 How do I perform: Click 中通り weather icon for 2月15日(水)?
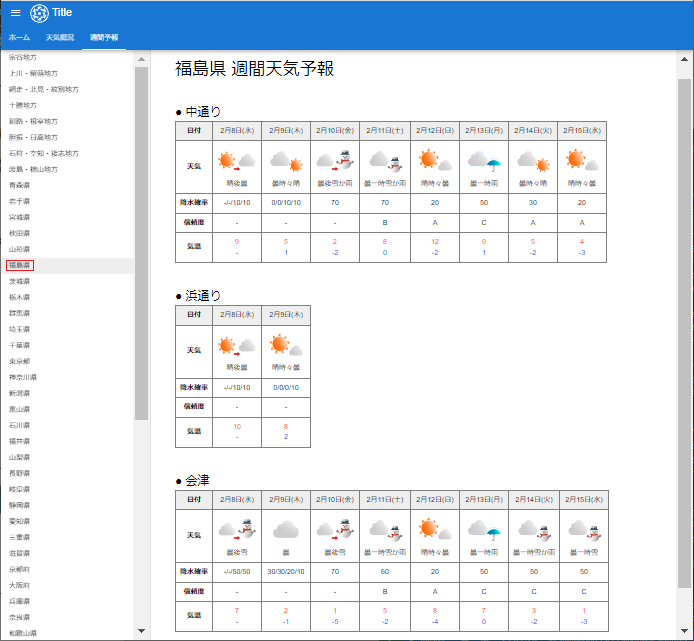coord(582,160)
